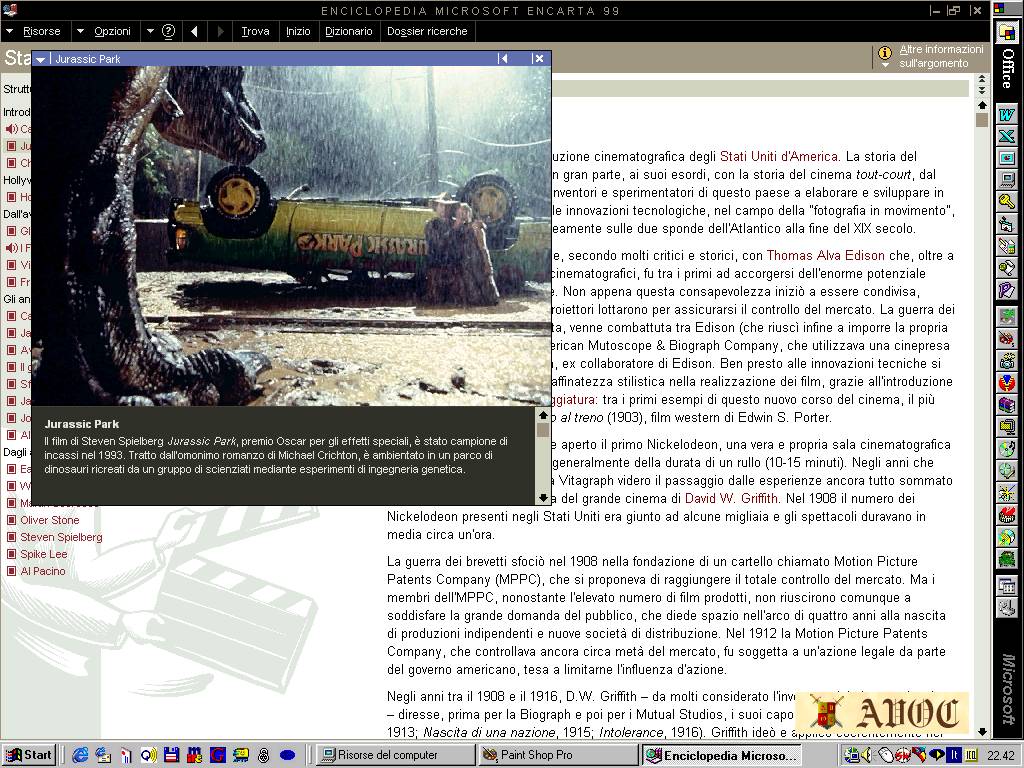Switch to Risorse del computer on the taskbar
This screenshot has height=768, width=1024.
[395, 756]
